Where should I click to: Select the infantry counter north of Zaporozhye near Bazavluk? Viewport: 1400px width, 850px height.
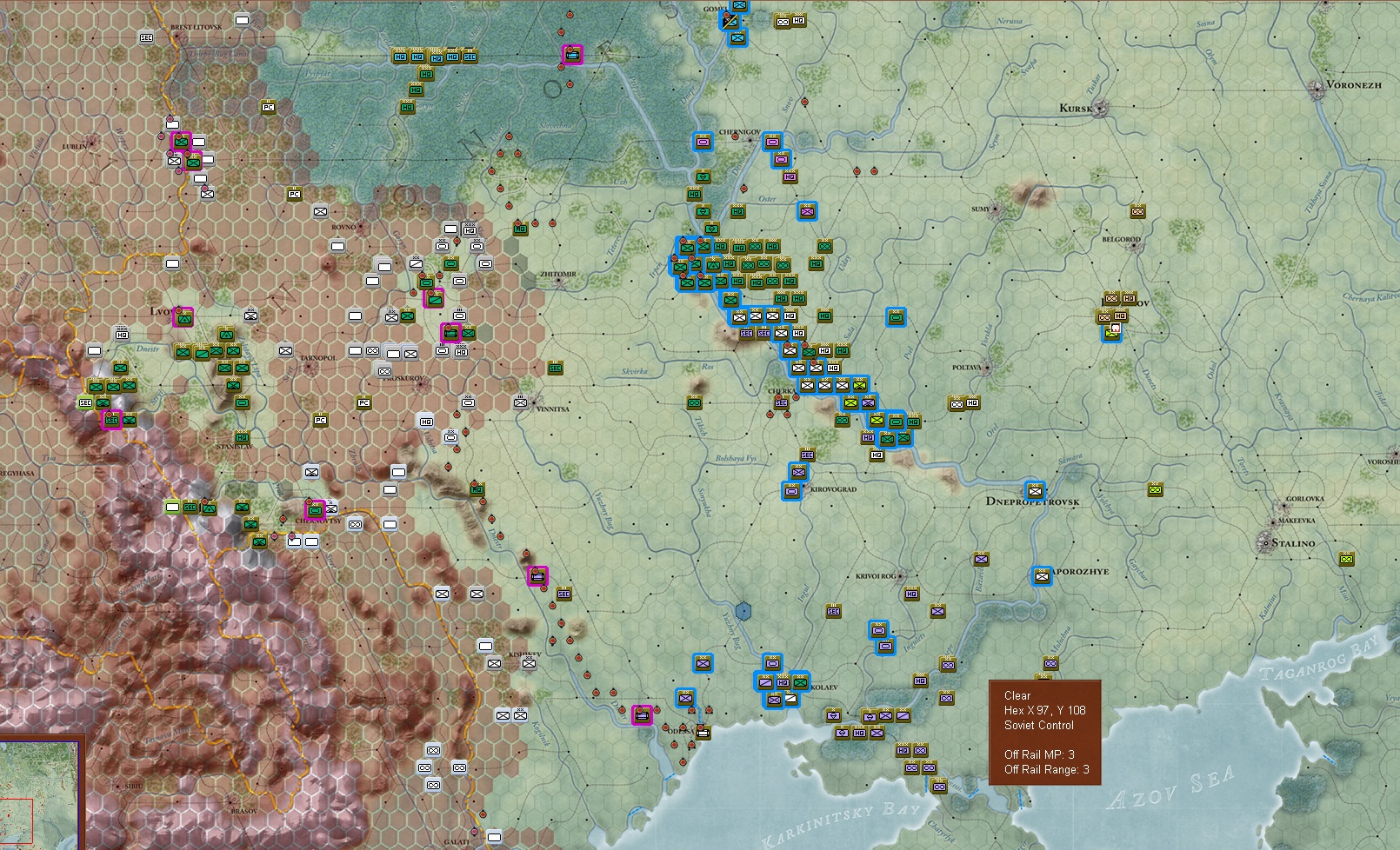pyautogui.click(x=981, y=559)
